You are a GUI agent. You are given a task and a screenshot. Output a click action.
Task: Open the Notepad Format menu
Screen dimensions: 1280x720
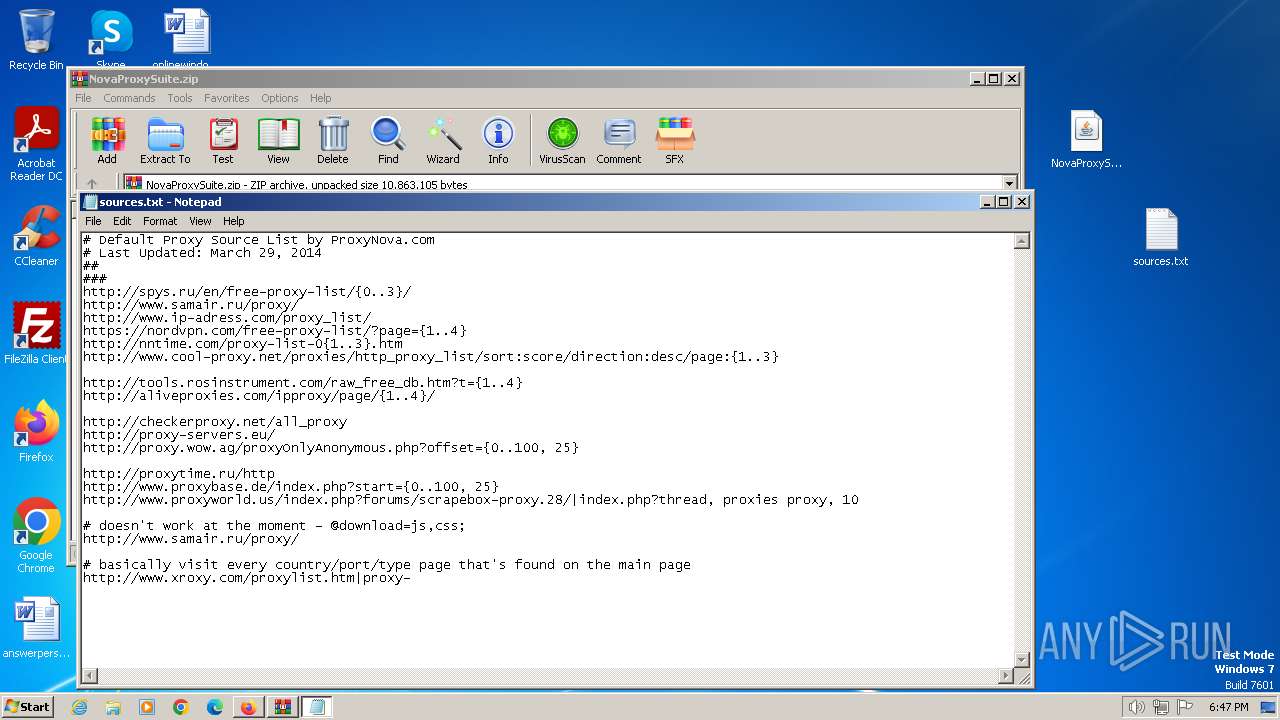[x=160, y=221]
